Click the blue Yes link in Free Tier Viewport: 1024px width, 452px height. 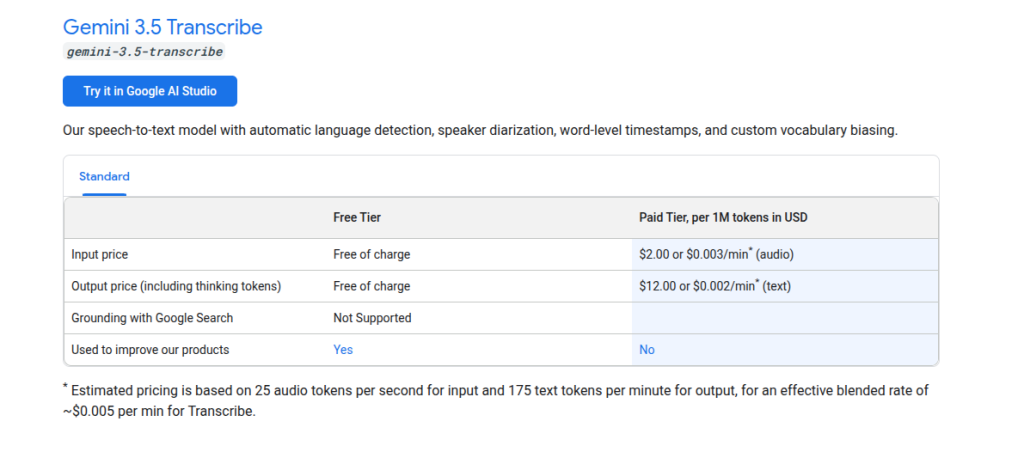tap(343, 350)
